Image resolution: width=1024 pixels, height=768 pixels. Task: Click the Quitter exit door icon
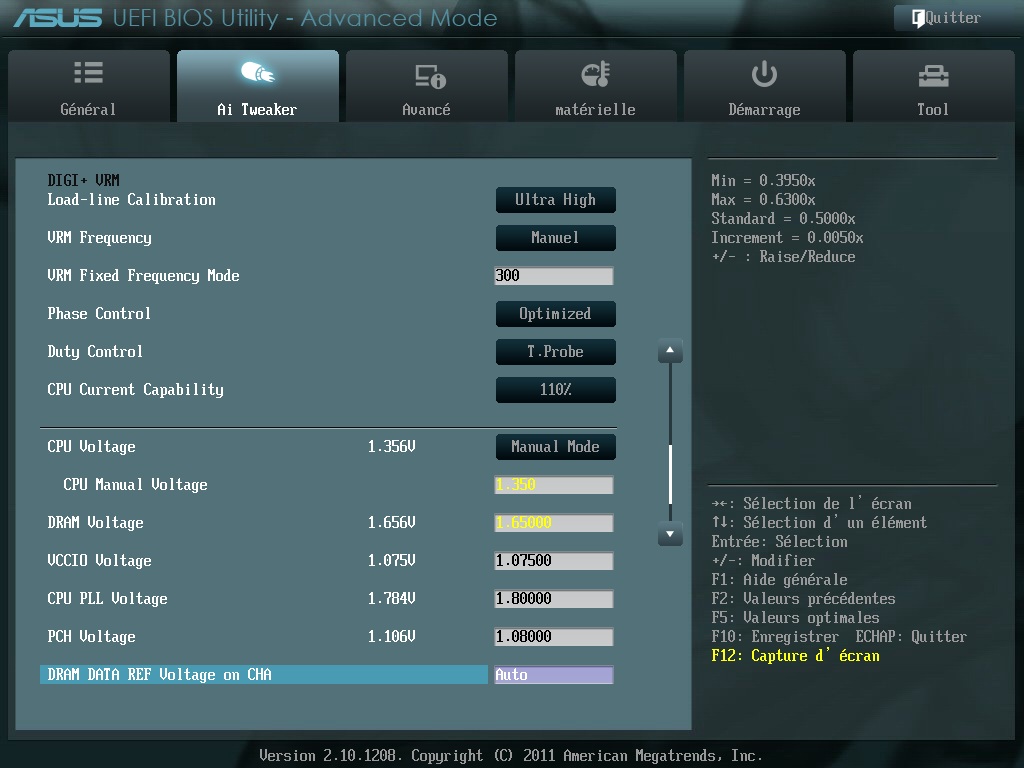click(917, 18)
